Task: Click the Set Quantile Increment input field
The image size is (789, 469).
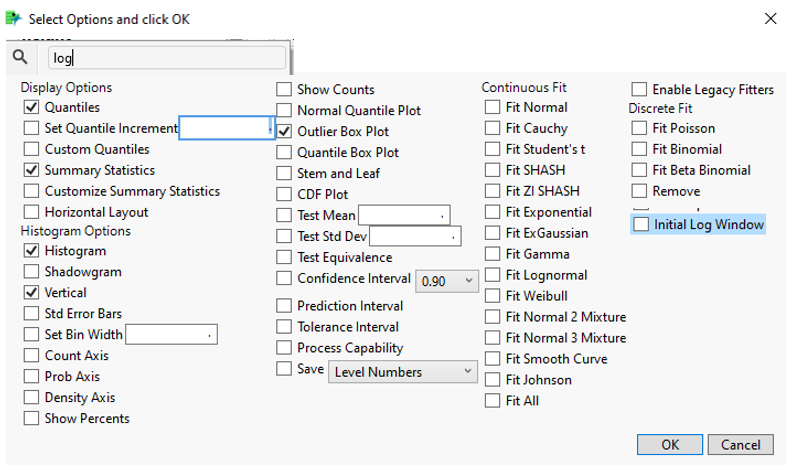Action: 226,128
